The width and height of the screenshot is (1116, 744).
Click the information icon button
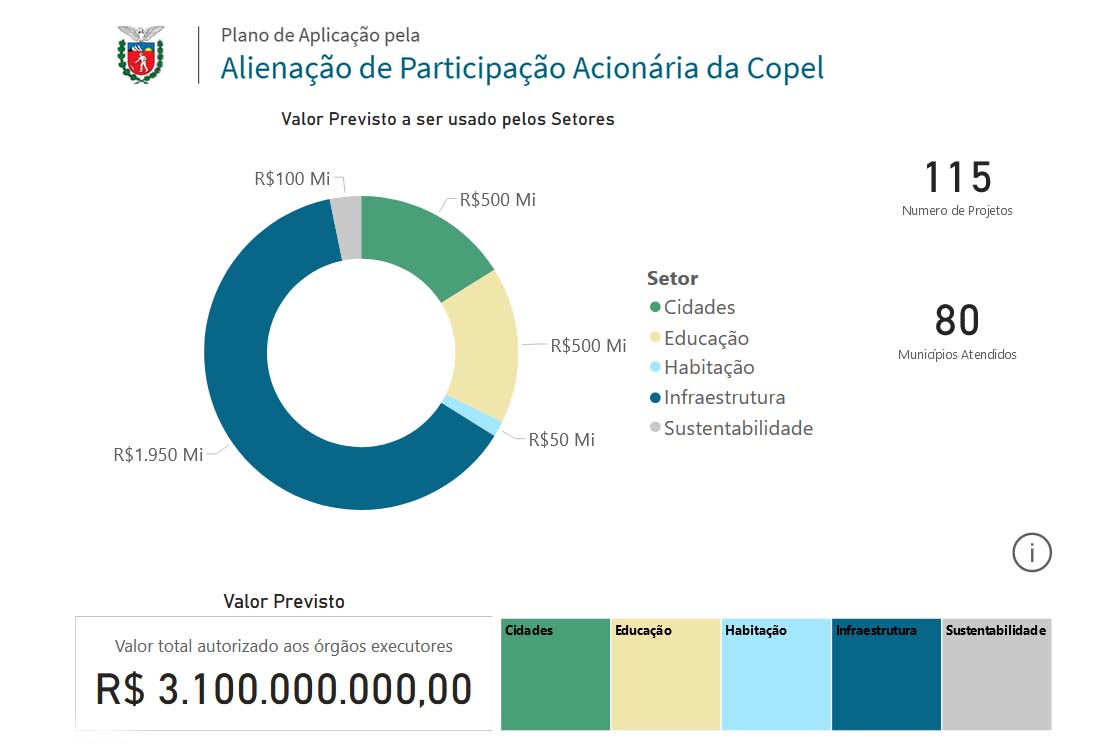click(1032, 552)
